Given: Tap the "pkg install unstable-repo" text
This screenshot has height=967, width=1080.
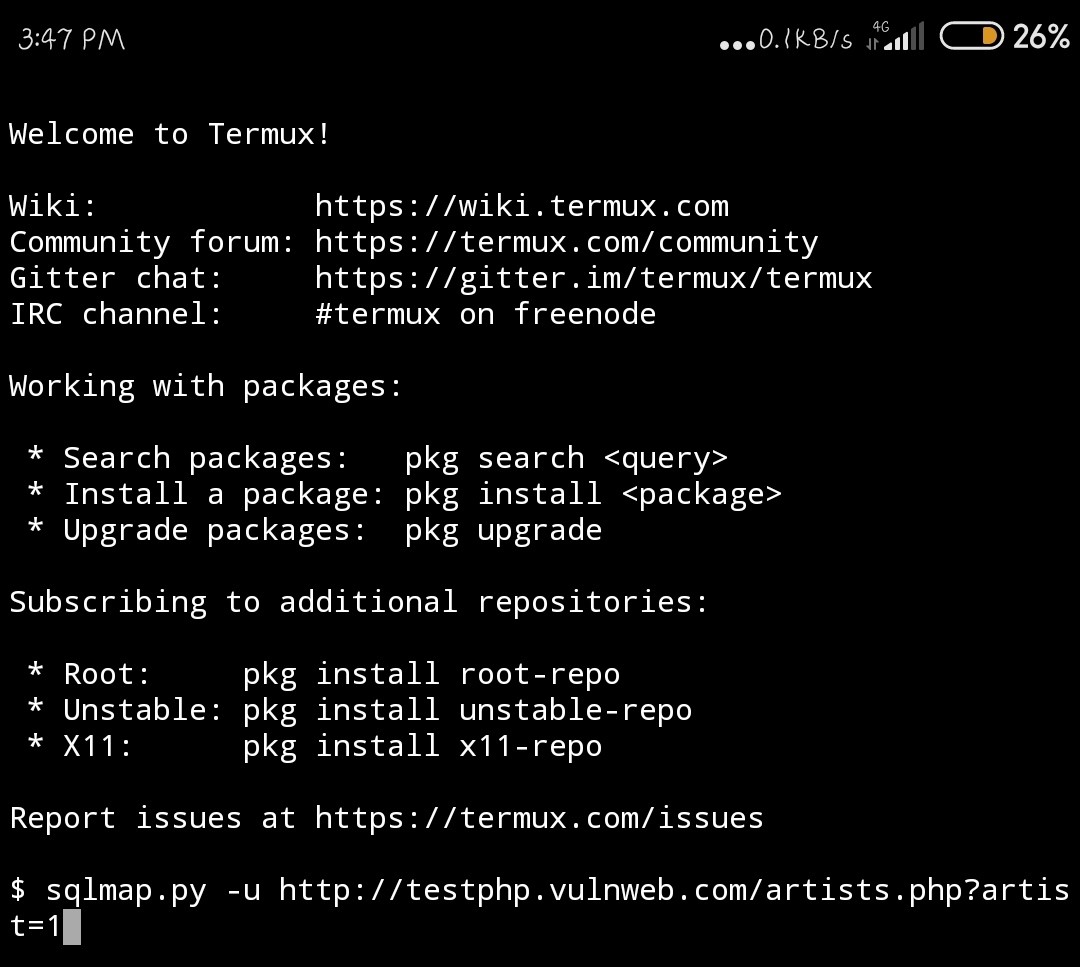Looking at the screenshot, I should click(x=467, y=710).
